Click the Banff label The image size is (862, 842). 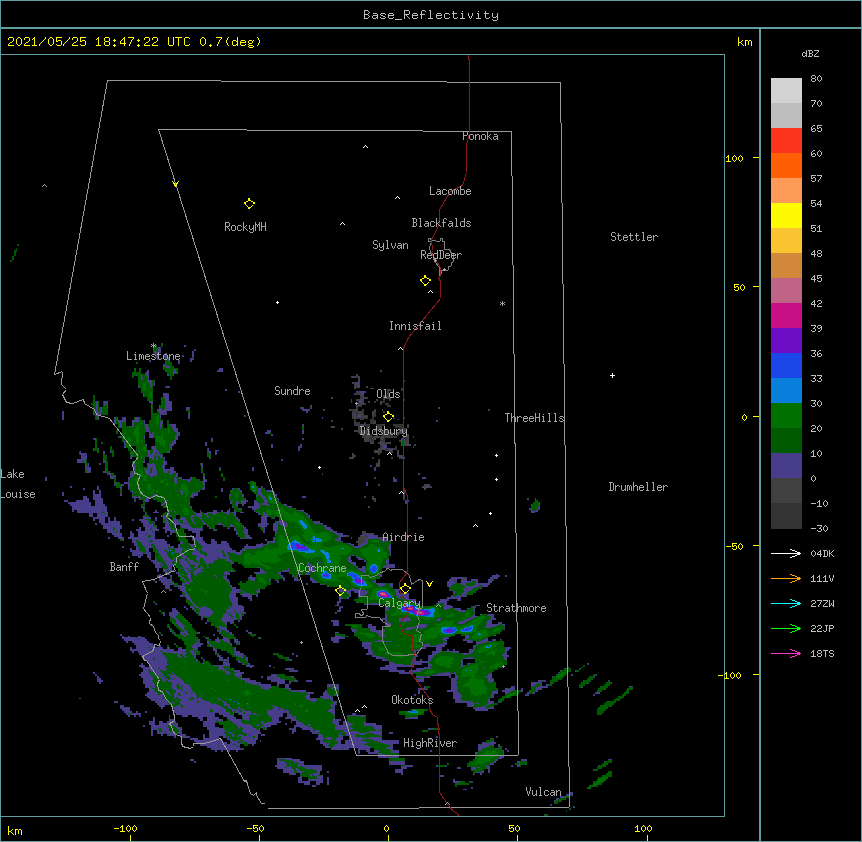click(124, 567)
